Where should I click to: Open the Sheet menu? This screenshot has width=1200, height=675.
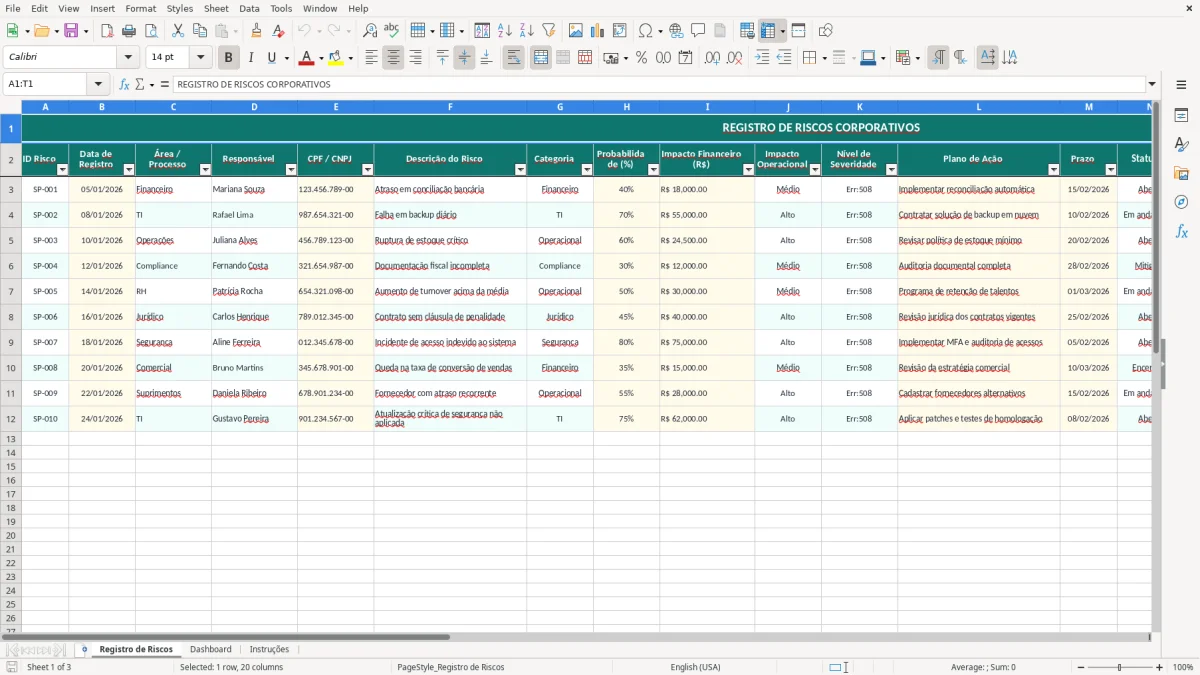pos(216,8)
